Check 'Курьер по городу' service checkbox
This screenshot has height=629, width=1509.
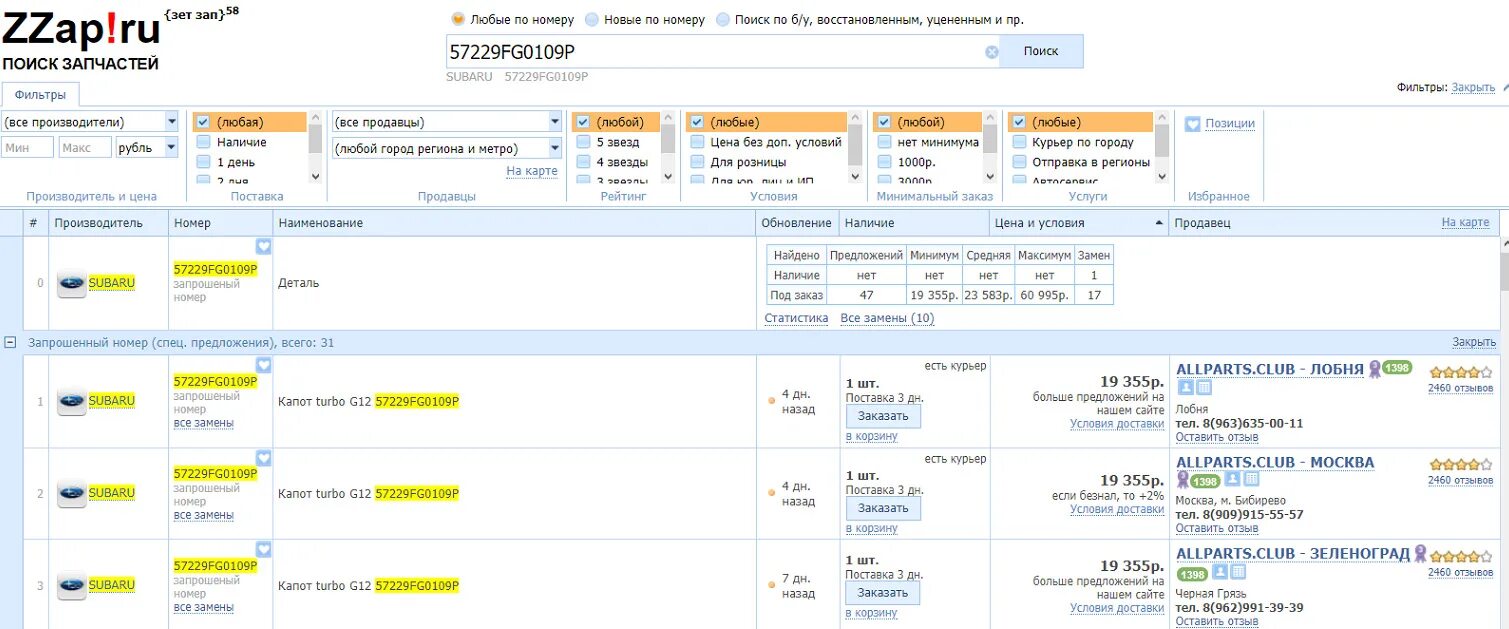coord(1018,142)
